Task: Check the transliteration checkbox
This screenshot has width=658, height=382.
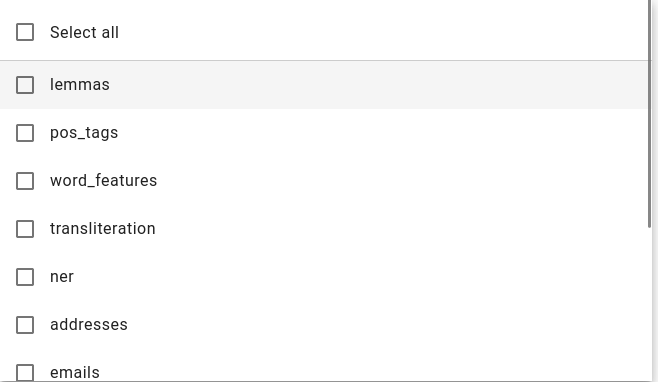Action: [x=25, y=229]
